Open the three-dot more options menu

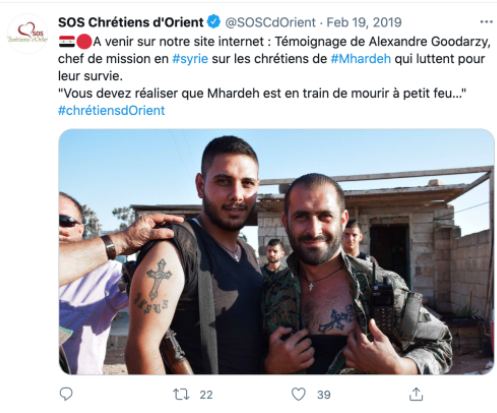coord(486,22)
